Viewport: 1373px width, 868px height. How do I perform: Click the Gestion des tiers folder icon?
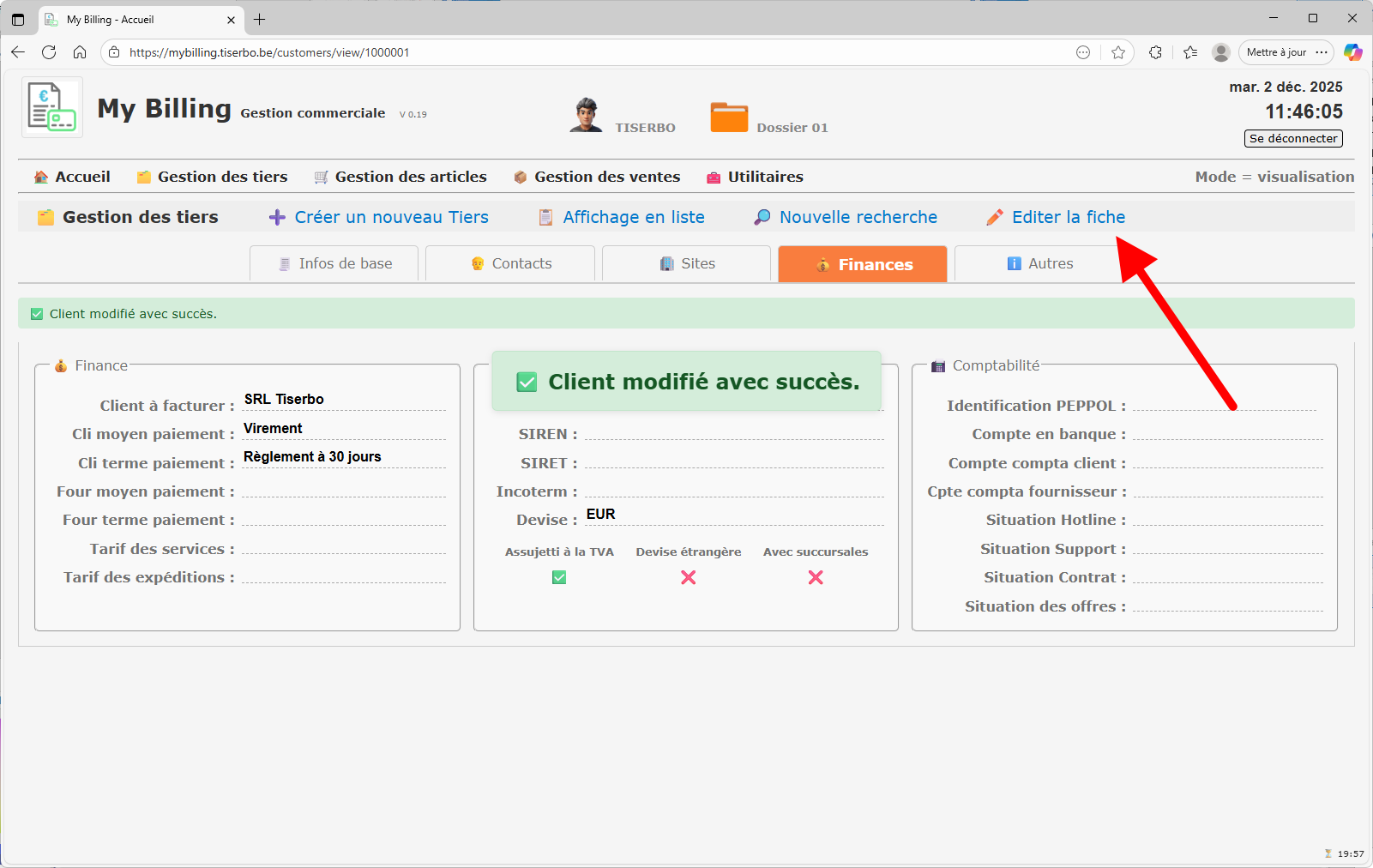pyautogui.click(x=143, y=177)
